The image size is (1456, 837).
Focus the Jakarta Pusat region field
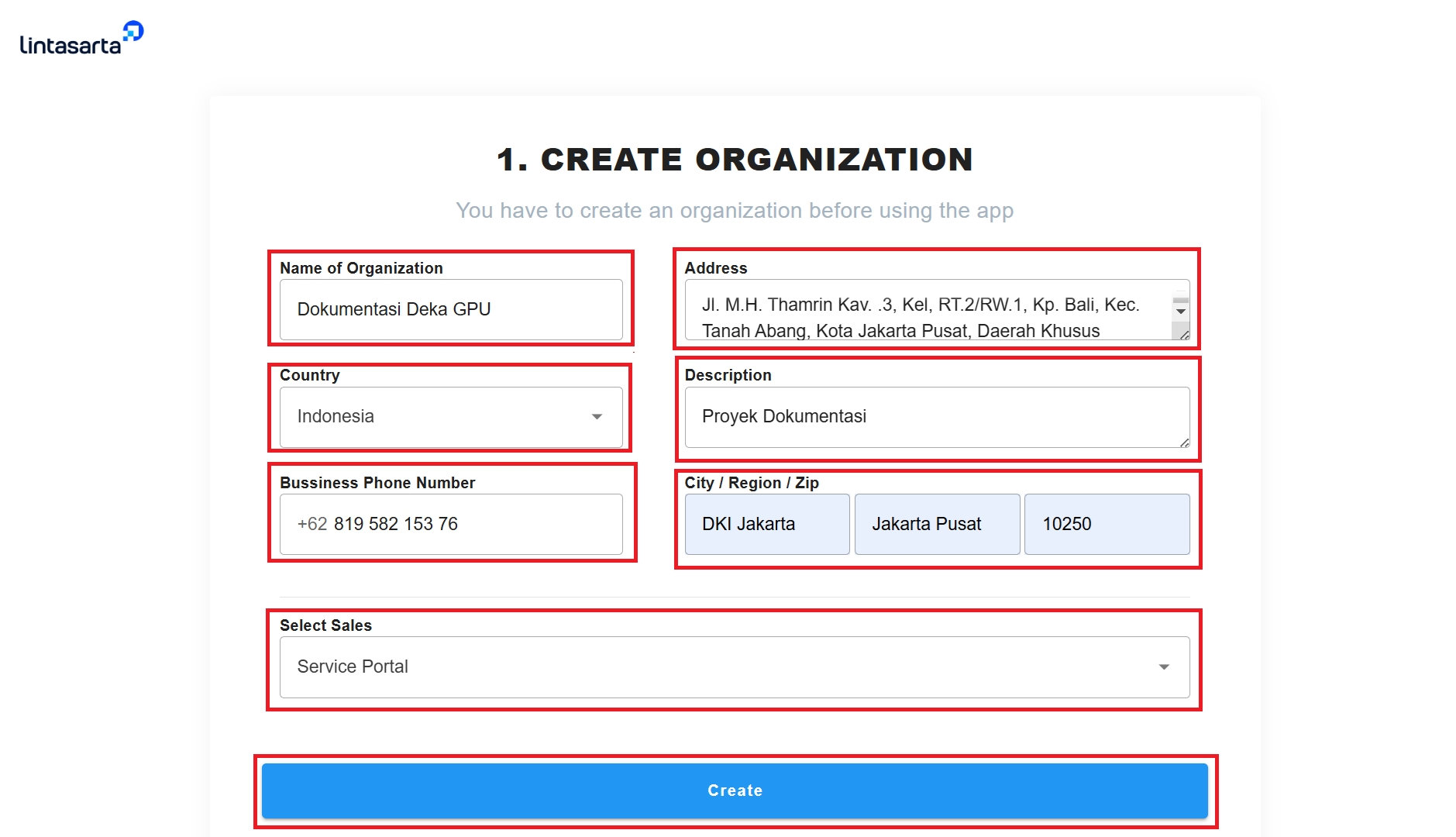[936, 525]
